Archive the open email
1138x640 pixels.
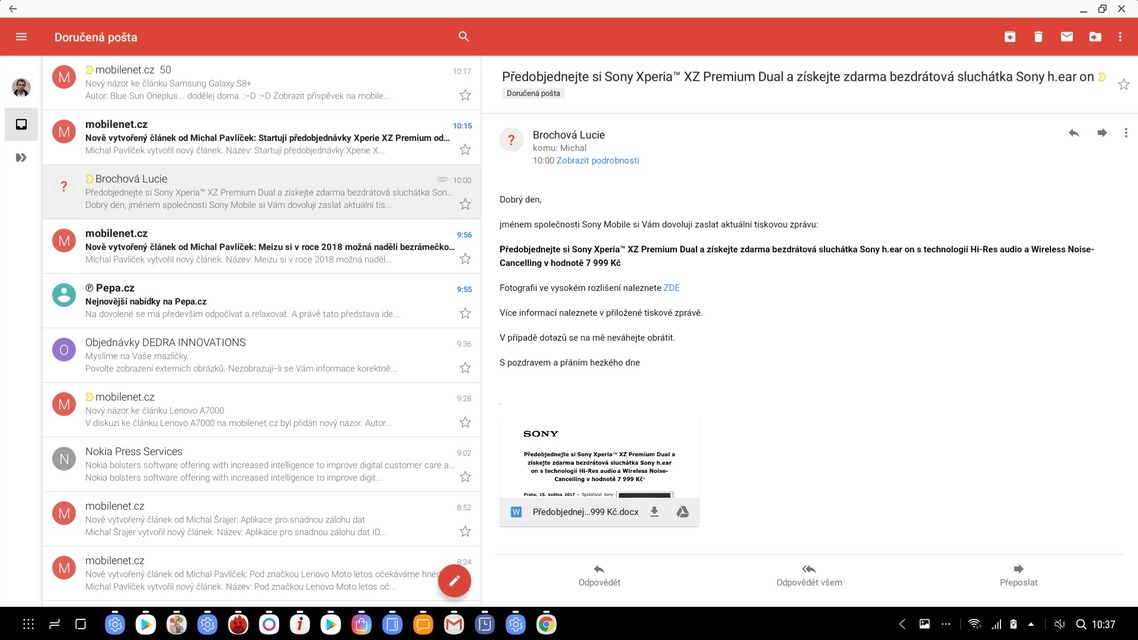tap(1010, 37)
